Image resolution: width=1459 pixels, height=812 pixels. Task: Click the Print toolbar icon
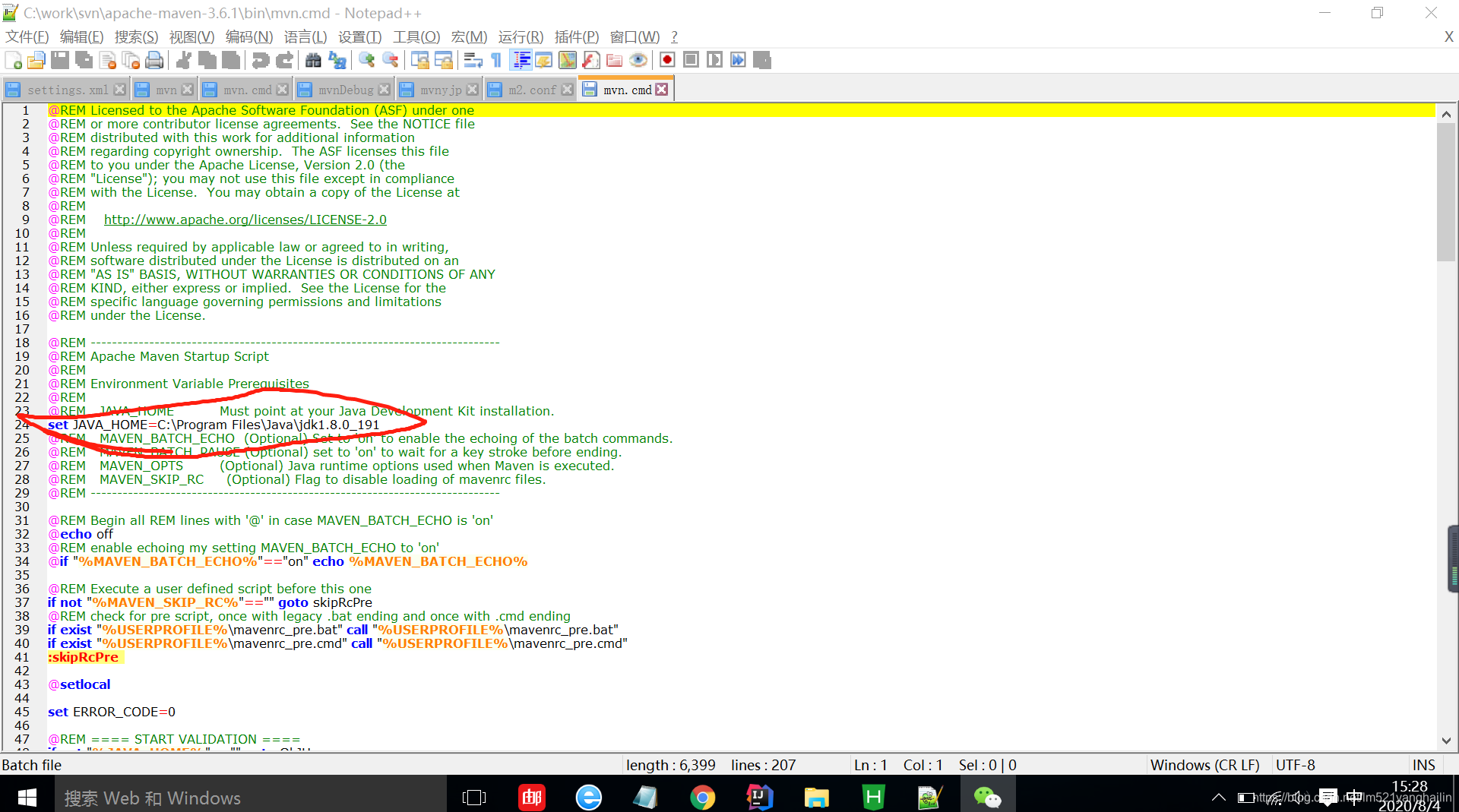coord(154,60)
